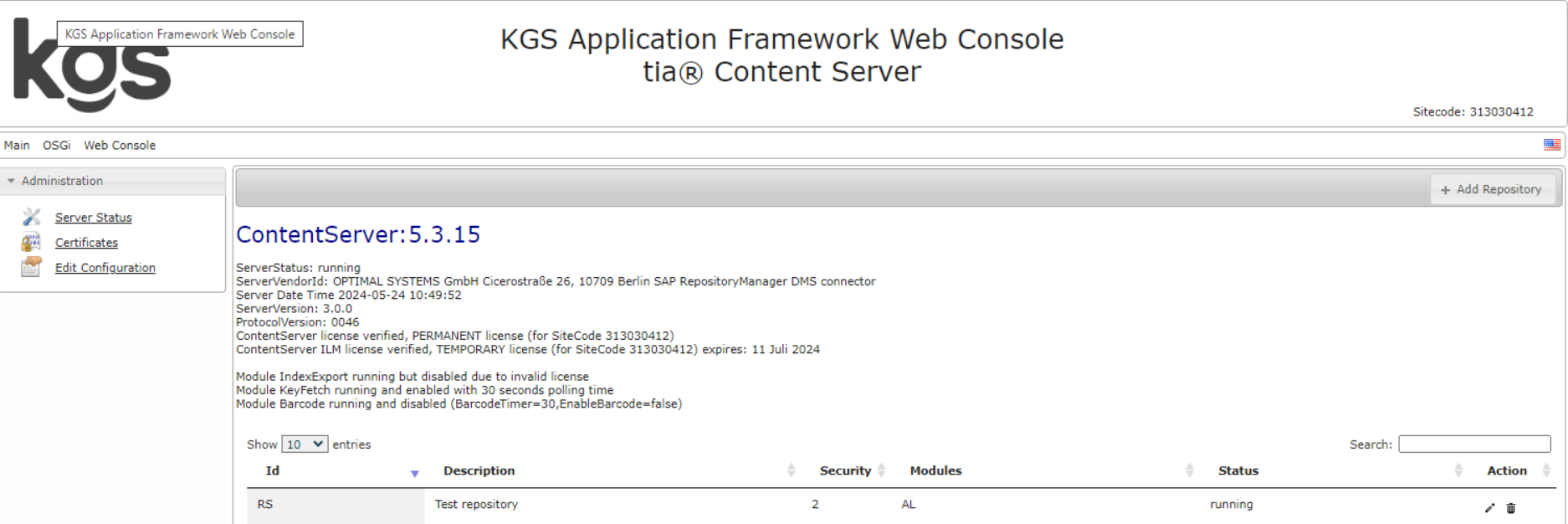Image resolution: width=1568 pixels, height=524 pixels.
Task: Click the Module KeyFetch status line
Action: click(x=424, y=390)
